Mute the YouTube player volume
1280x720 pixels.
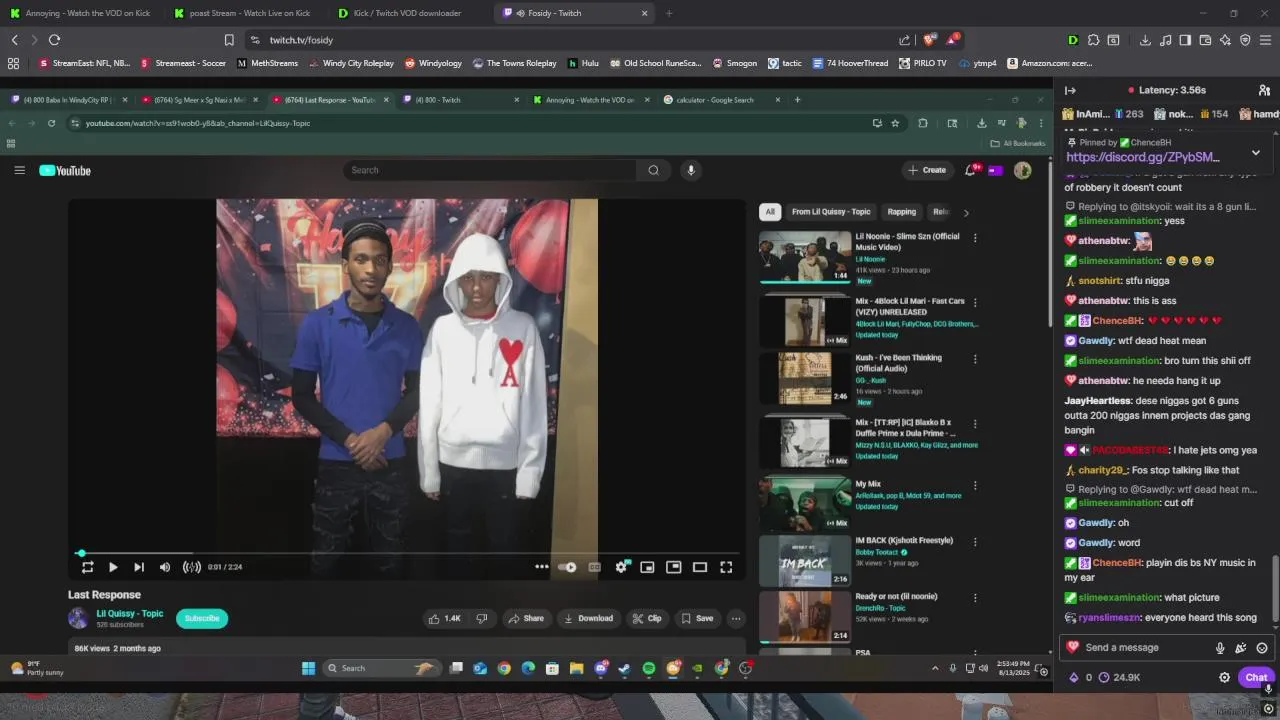point(165,567)
